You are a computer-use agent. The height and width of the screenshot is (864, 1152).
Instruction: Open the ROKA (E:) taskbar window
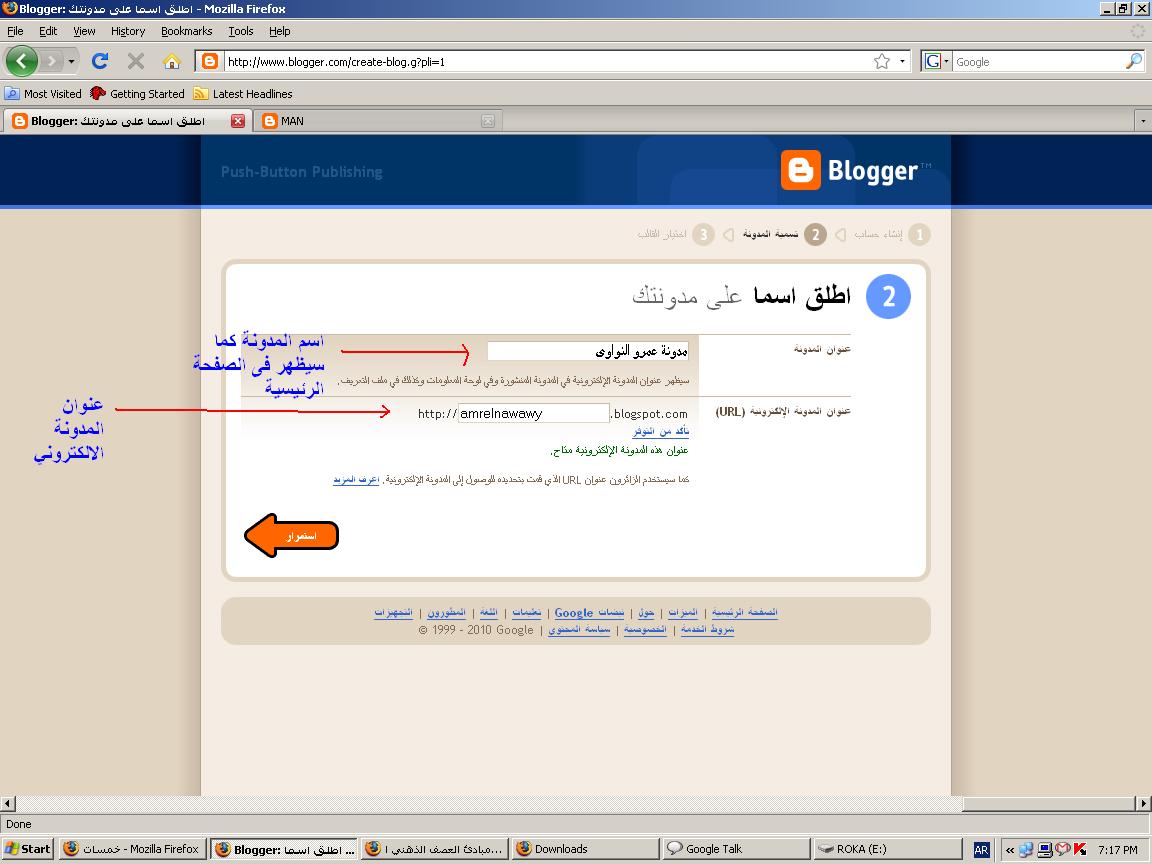coord(888,849)
